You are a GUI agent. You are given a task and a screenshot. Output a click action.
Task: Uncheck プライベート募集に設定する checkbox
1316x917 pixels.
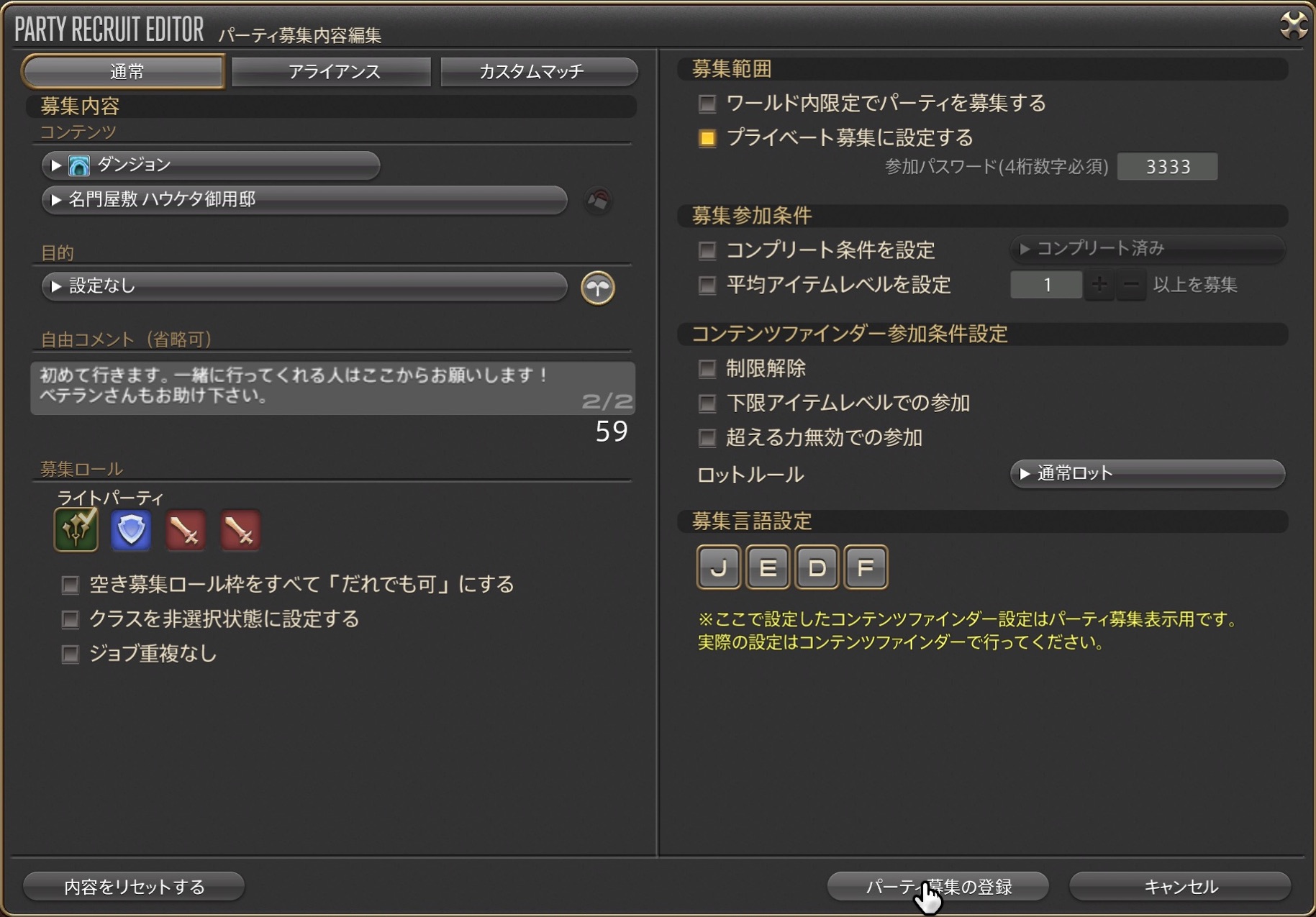pyautogui.click(x=707, y=138)
